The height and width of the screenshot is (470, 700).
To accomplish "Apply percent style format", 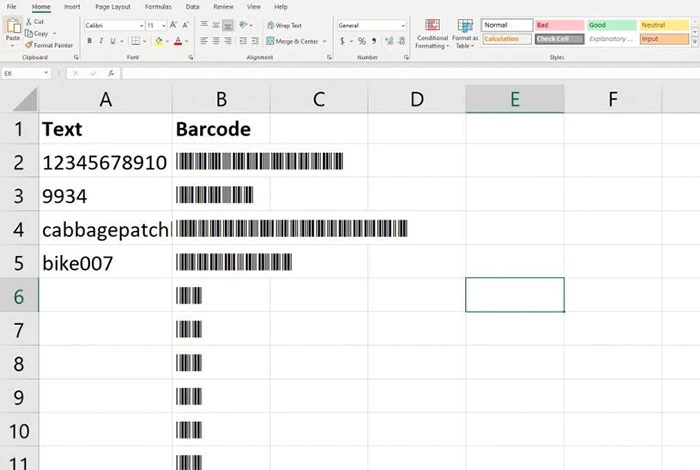I will (362, 41).
